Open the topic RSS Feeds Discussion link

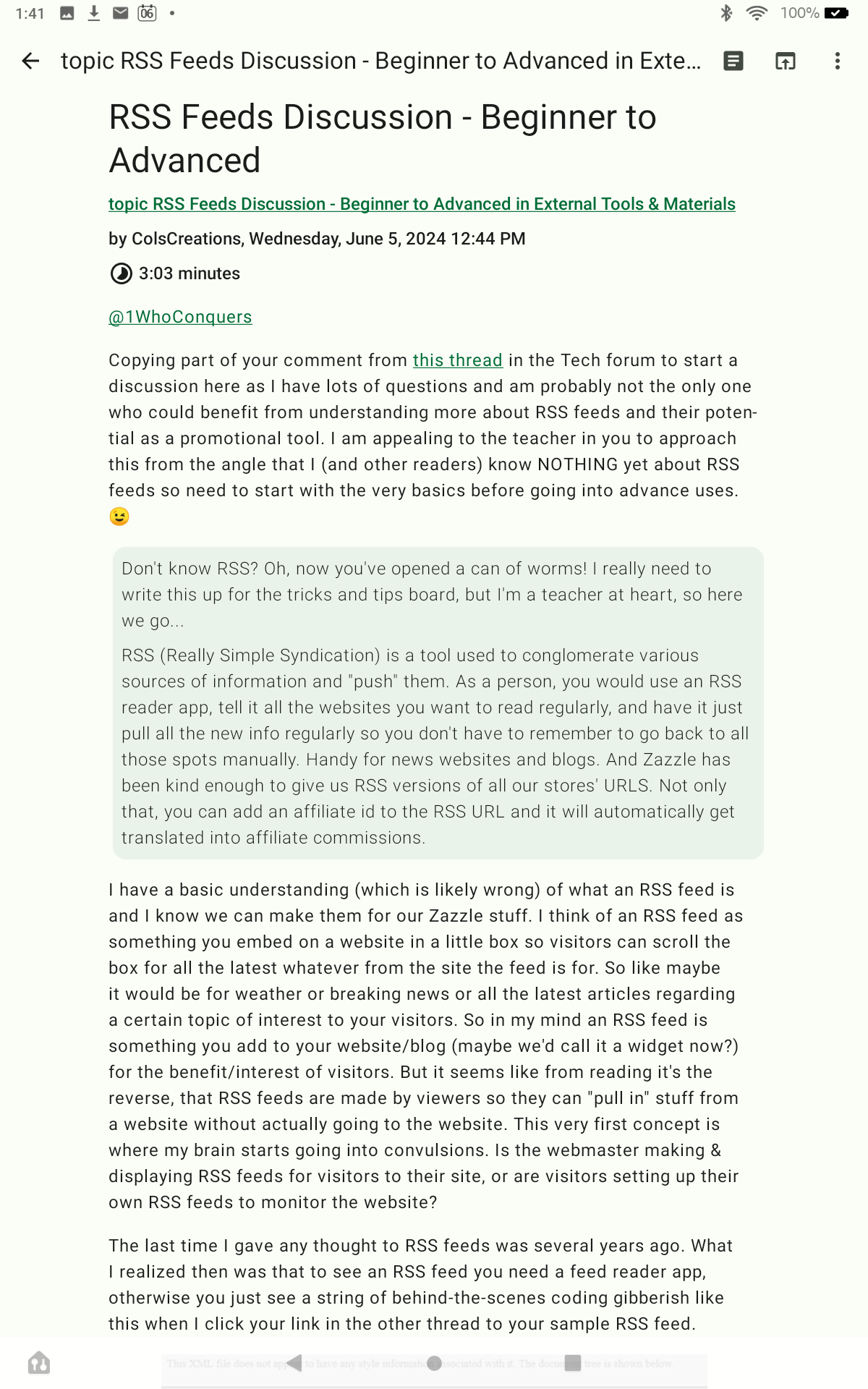pyautogui.click(x=422, y=204)
